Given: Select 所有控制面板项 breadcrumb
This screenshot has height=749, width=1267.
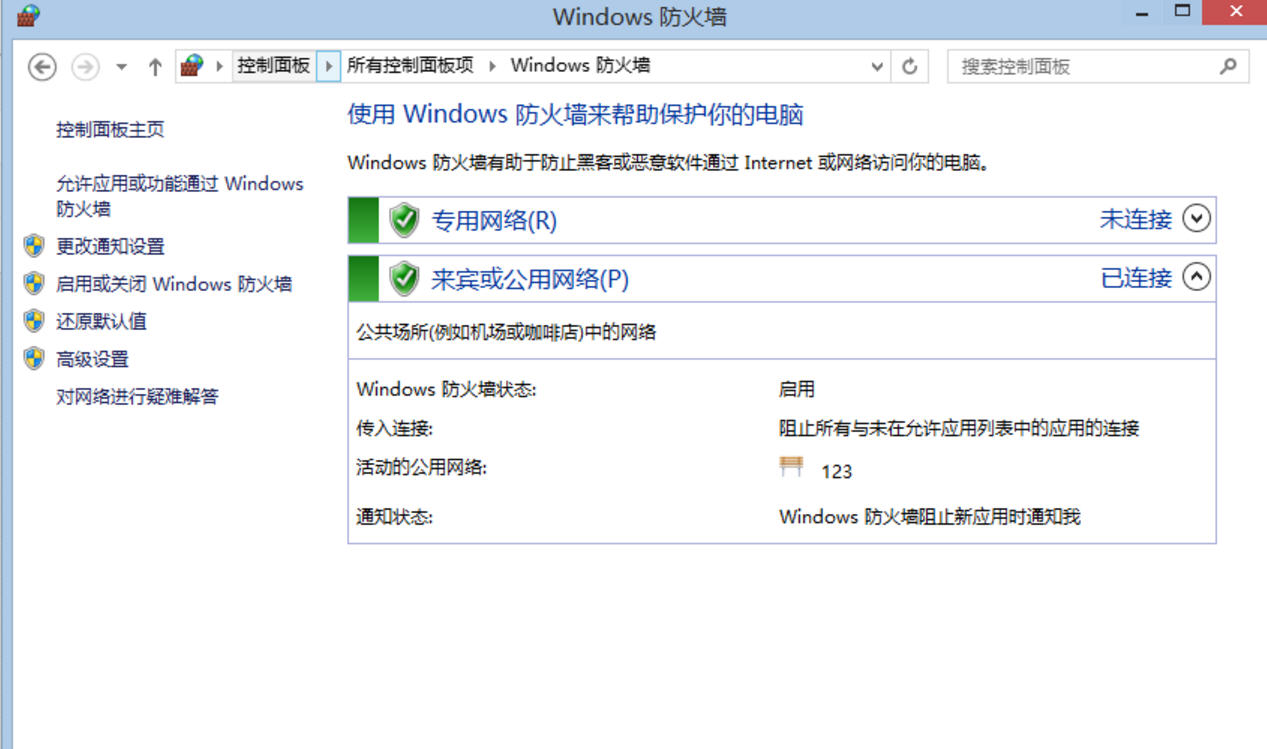Looking at the screenshot, I should coord(410,66).
